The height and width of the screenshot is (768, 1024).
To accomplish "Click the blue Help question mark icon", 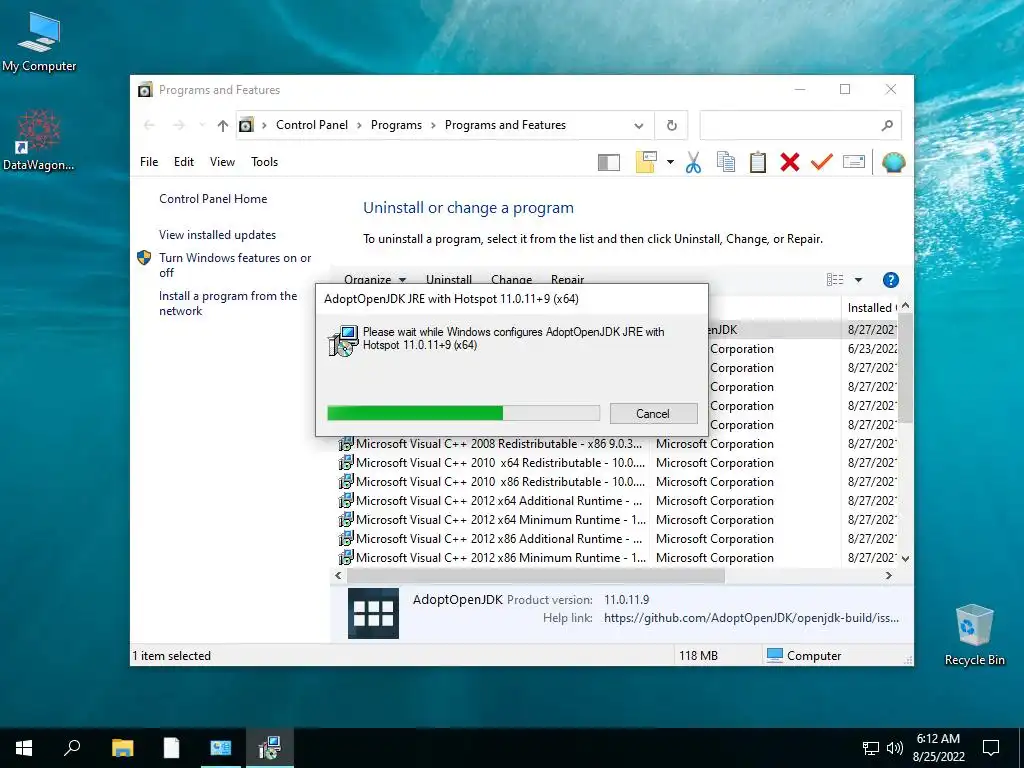I will point(891,280).
